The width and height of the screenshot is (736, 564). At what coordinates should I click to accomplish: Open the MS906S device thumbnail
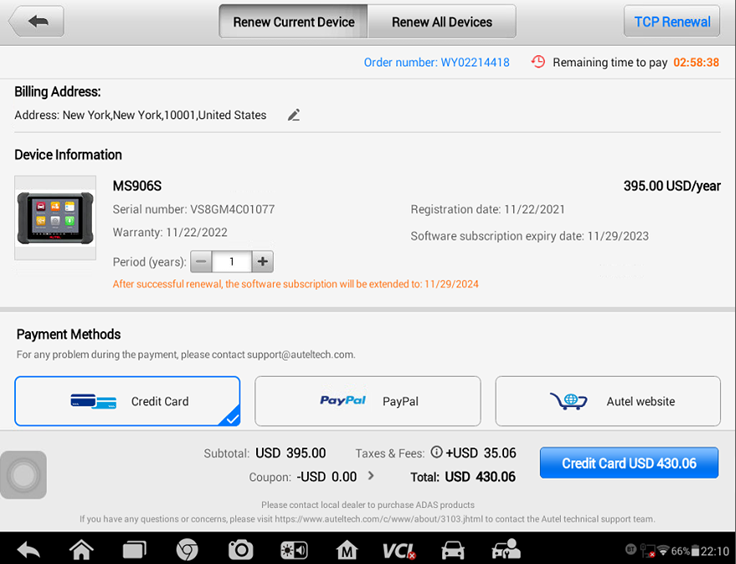(x=55, y=218)
